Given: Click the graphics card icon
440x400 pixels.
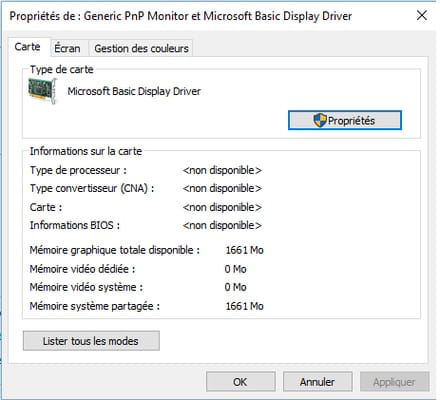Looking at the screenshot, I should click(x=43, y=91).
